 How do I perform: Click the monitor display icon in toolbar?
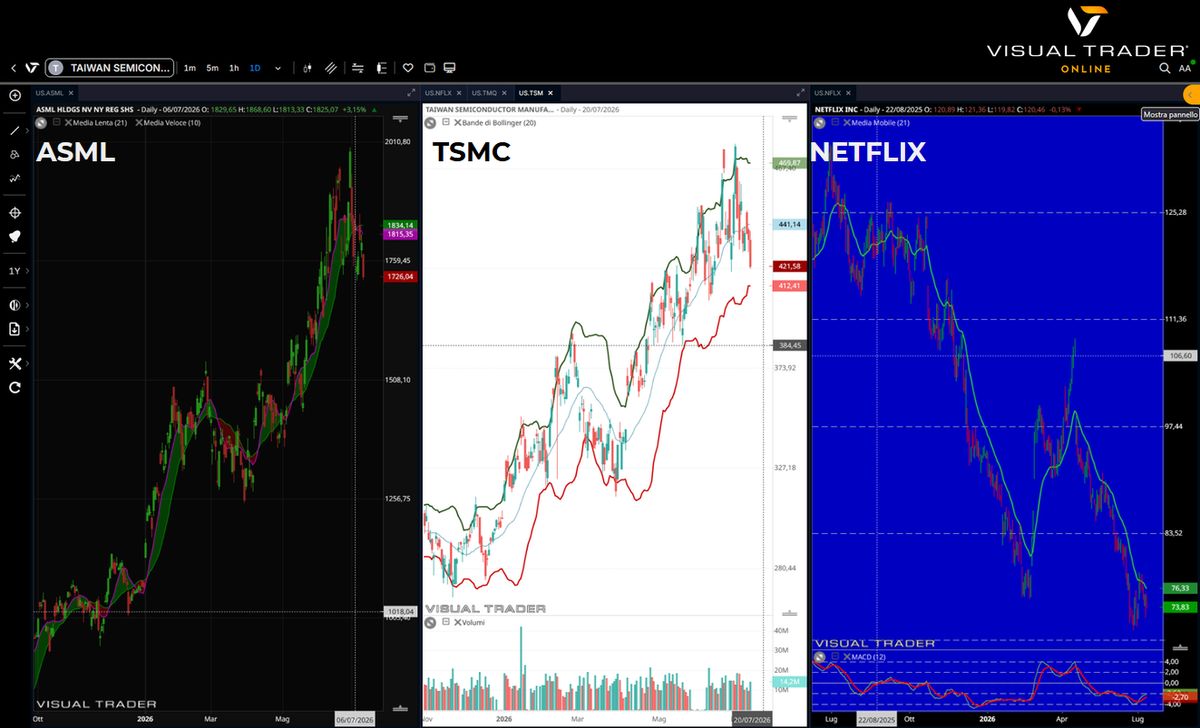[449, 68]
